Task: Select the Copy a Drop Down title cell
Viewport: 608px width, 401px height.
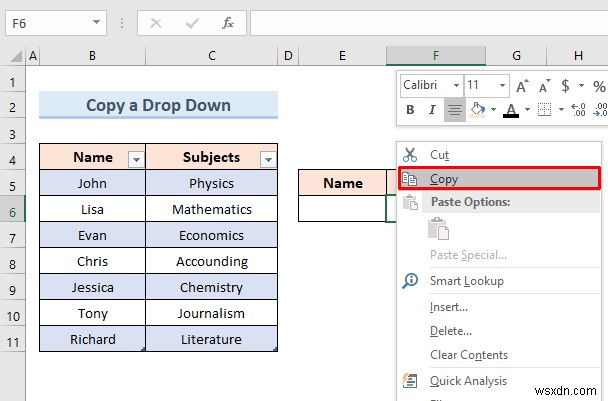Action: click(x=159, y=105)
